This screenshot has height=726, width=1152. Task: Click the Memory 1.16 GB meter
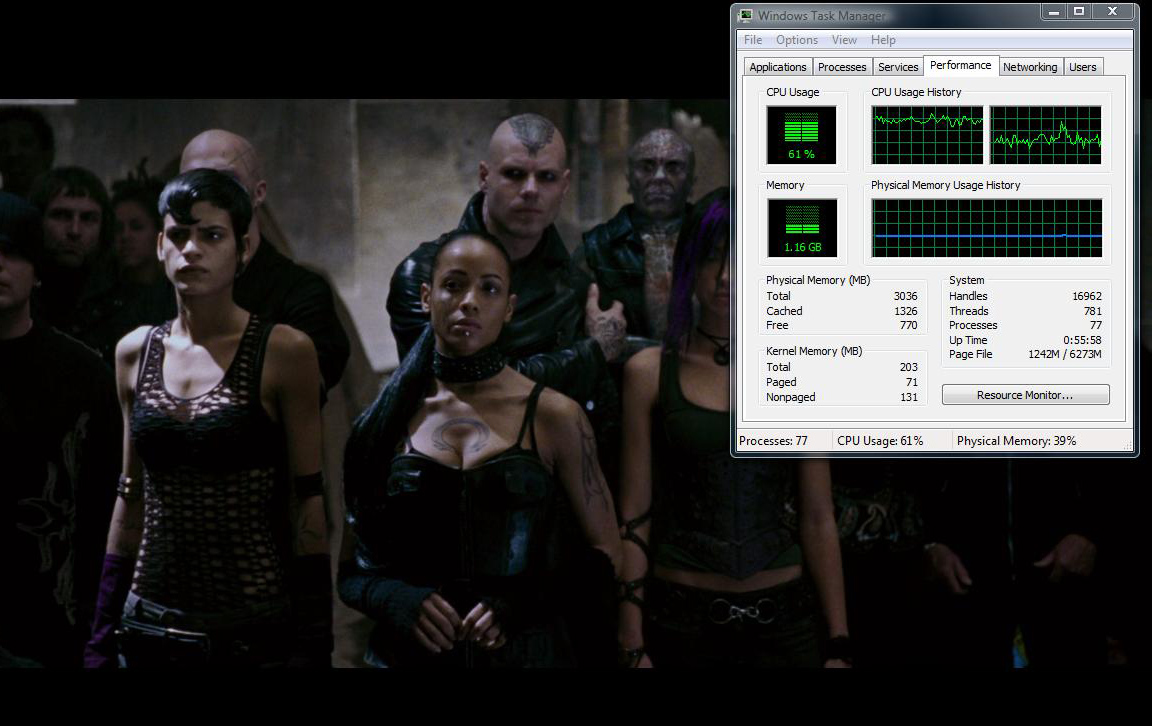pyautogui.click(x=802, y=228)
